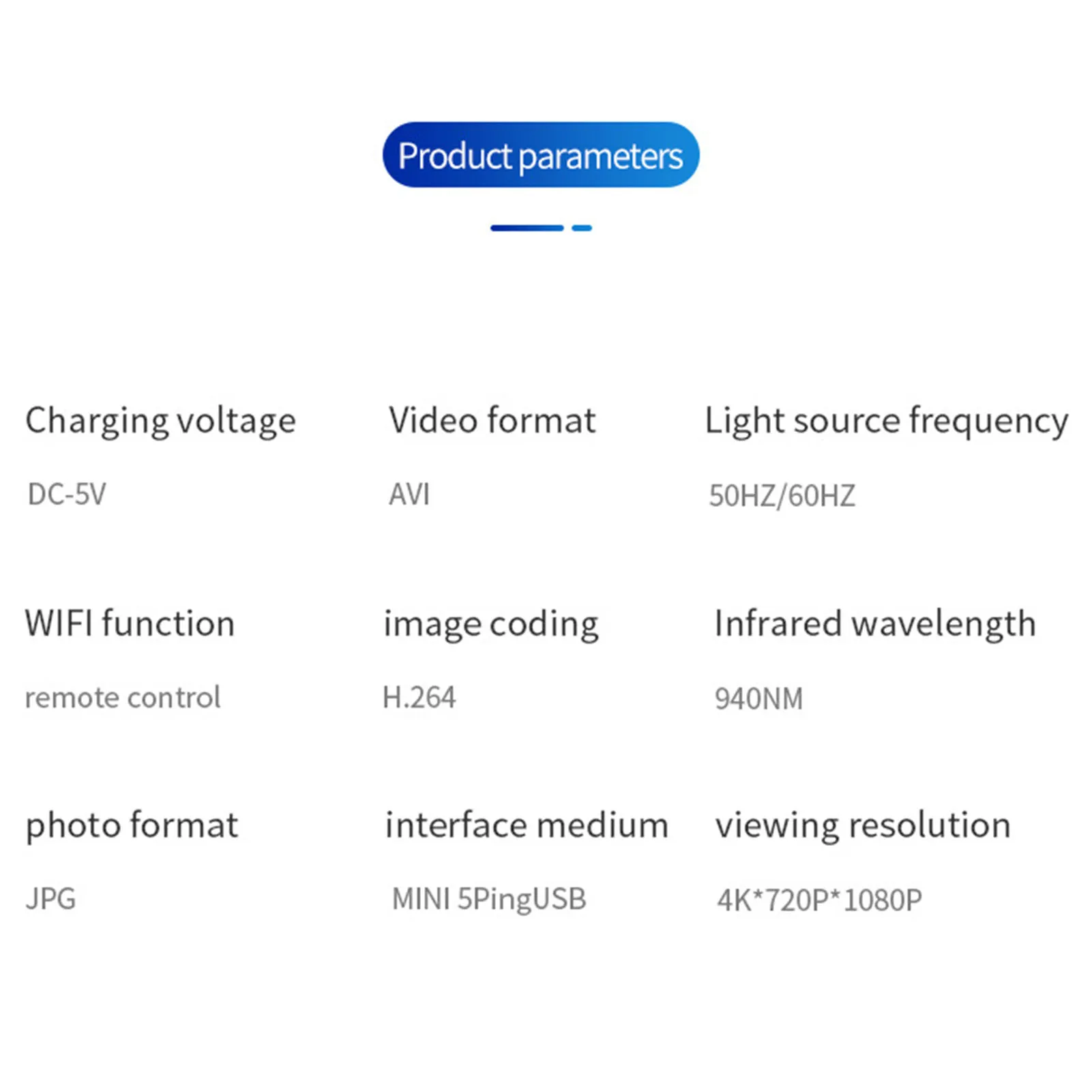This screenshot has height=1092, width=1092.
Task: Select the interface medium heading
Action: (527, 825)
